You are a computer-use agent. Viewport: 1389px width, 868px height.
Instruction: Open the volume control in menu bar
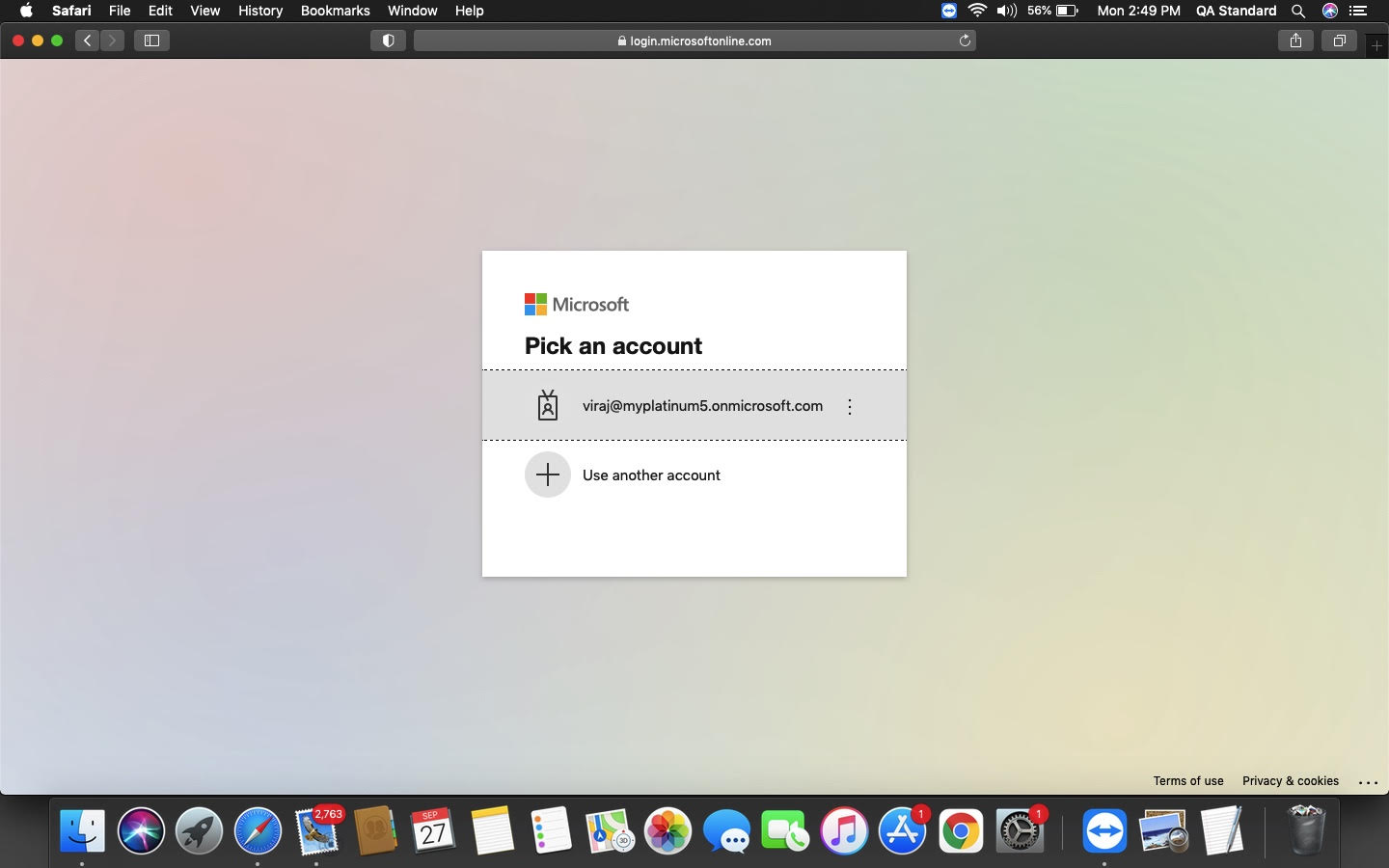pos(1006,11)
